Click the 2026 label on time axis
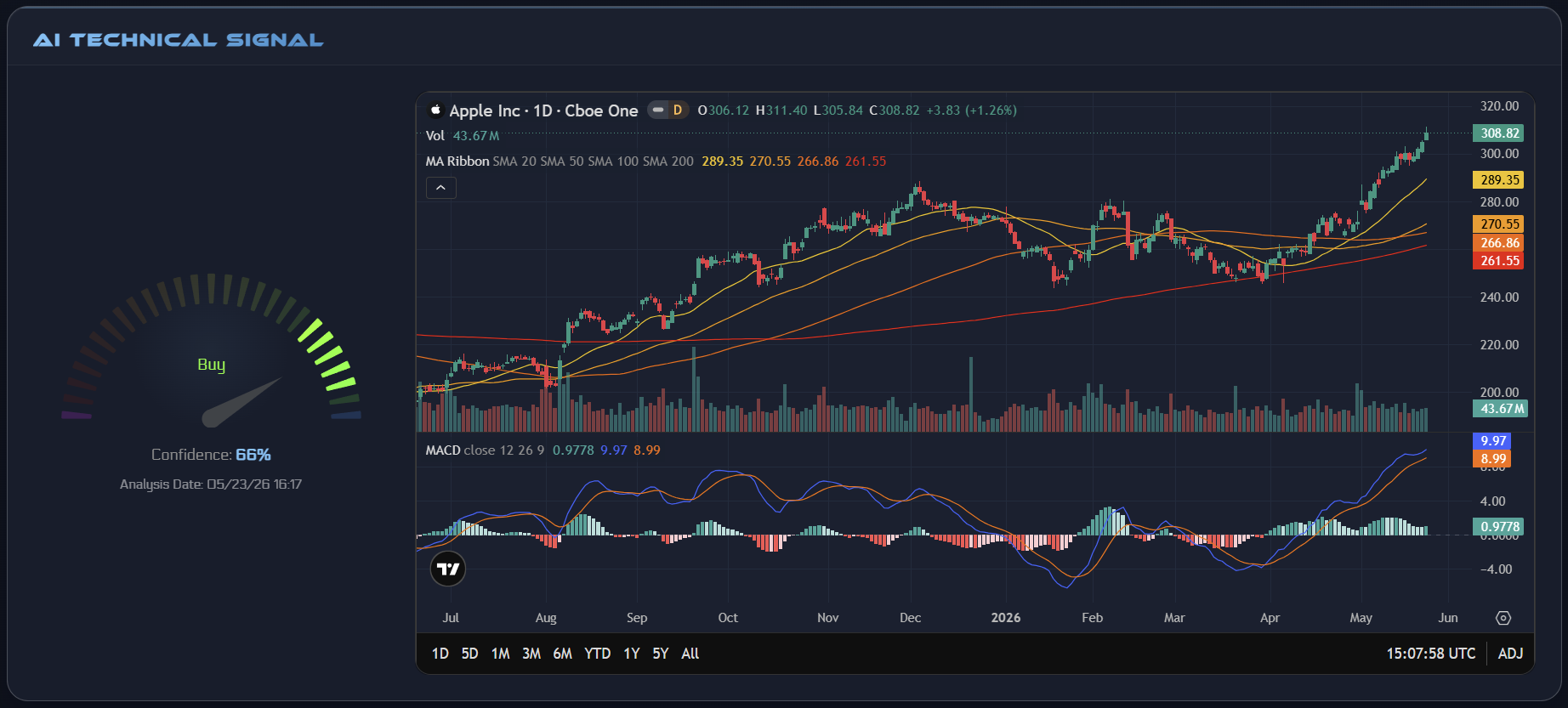This screenshot has height=708, width=1568. click(1006, 618)
